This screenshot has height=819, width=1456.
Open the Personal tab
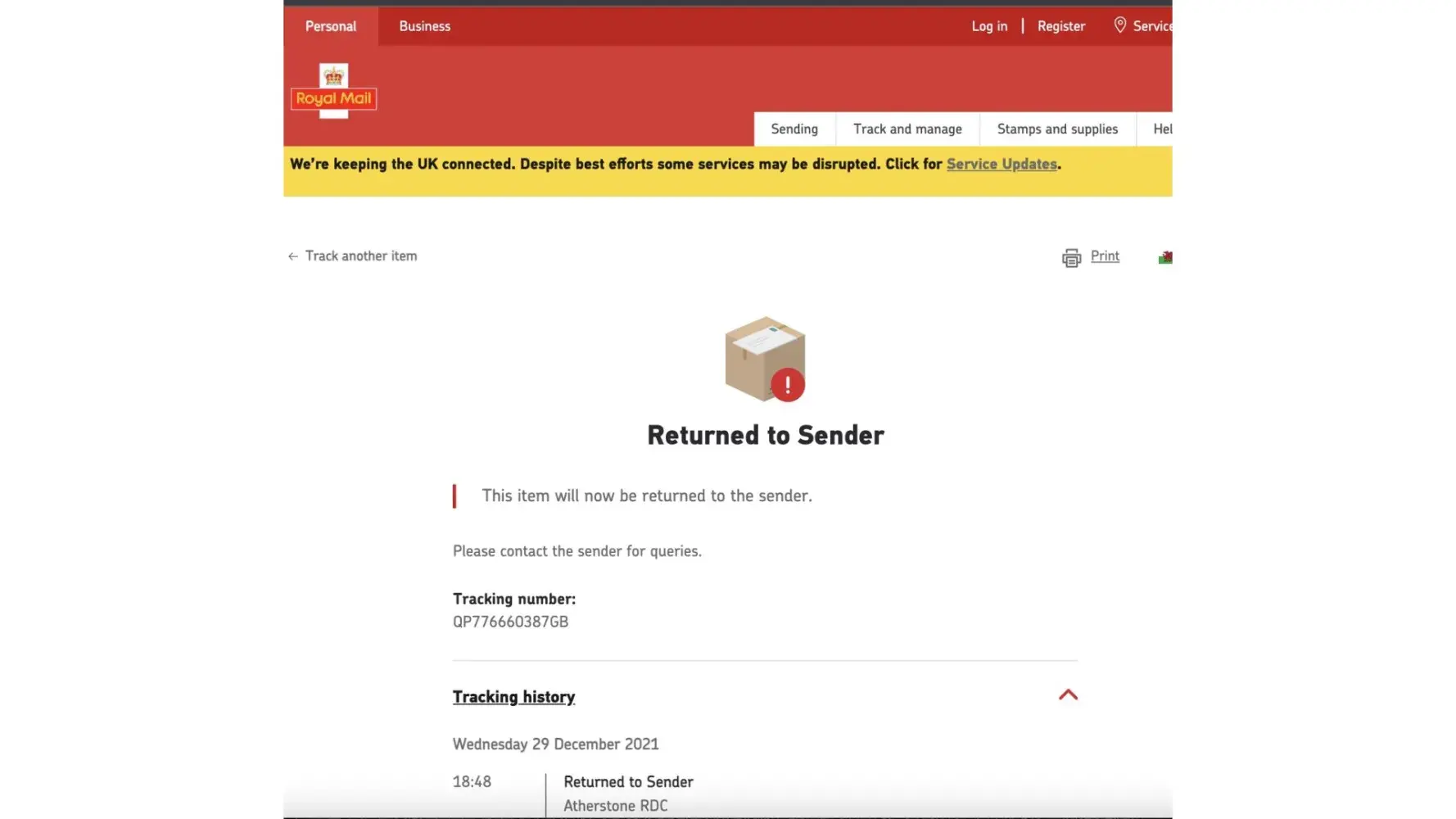[x=331, y=26]
